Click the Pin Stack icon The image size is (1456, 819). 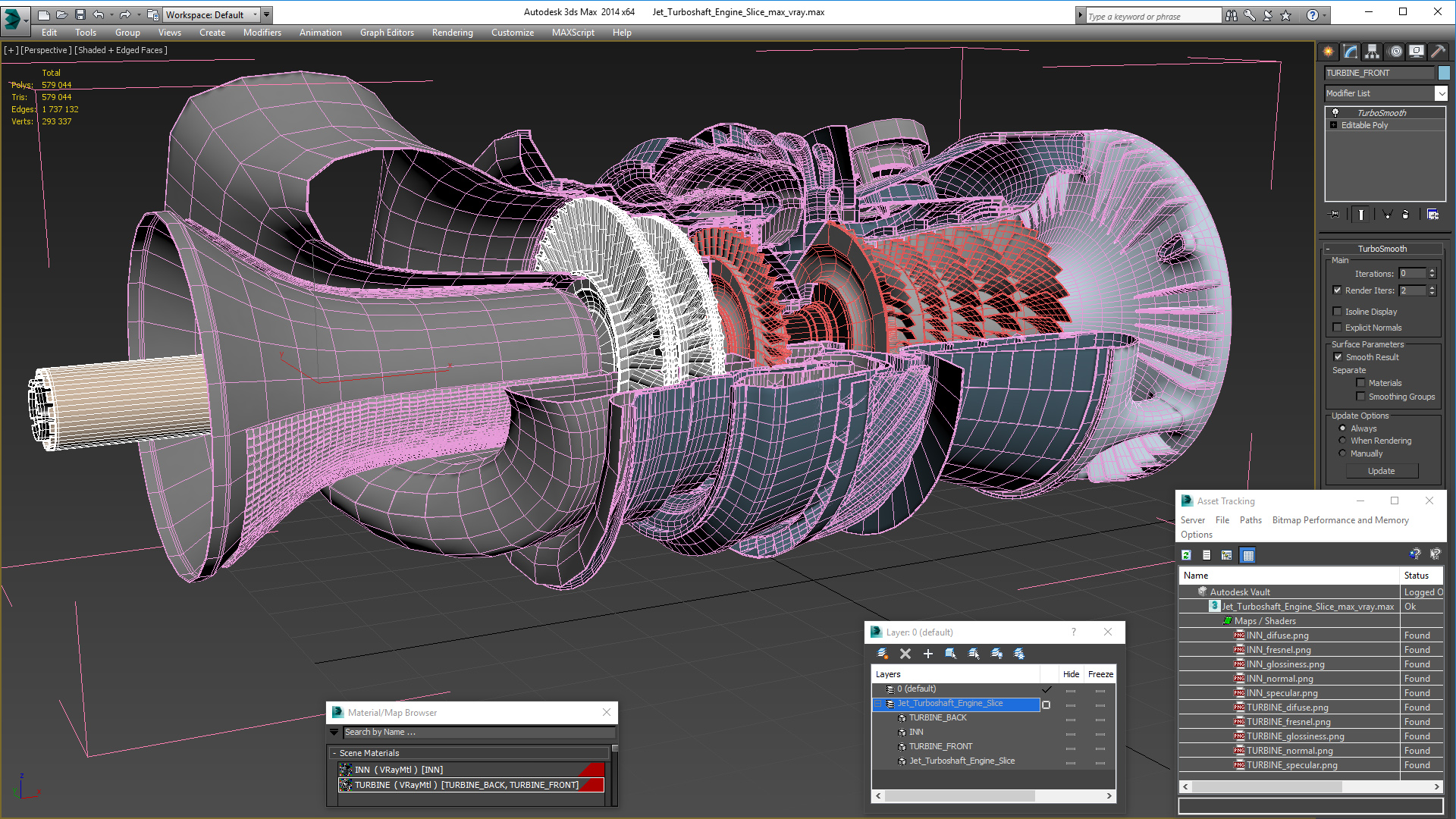pyautogui.click(x=1335, y=215)
